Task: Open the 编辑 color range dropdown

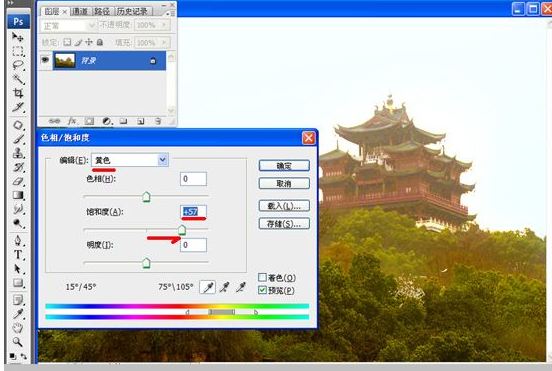Action: [130, 160]
